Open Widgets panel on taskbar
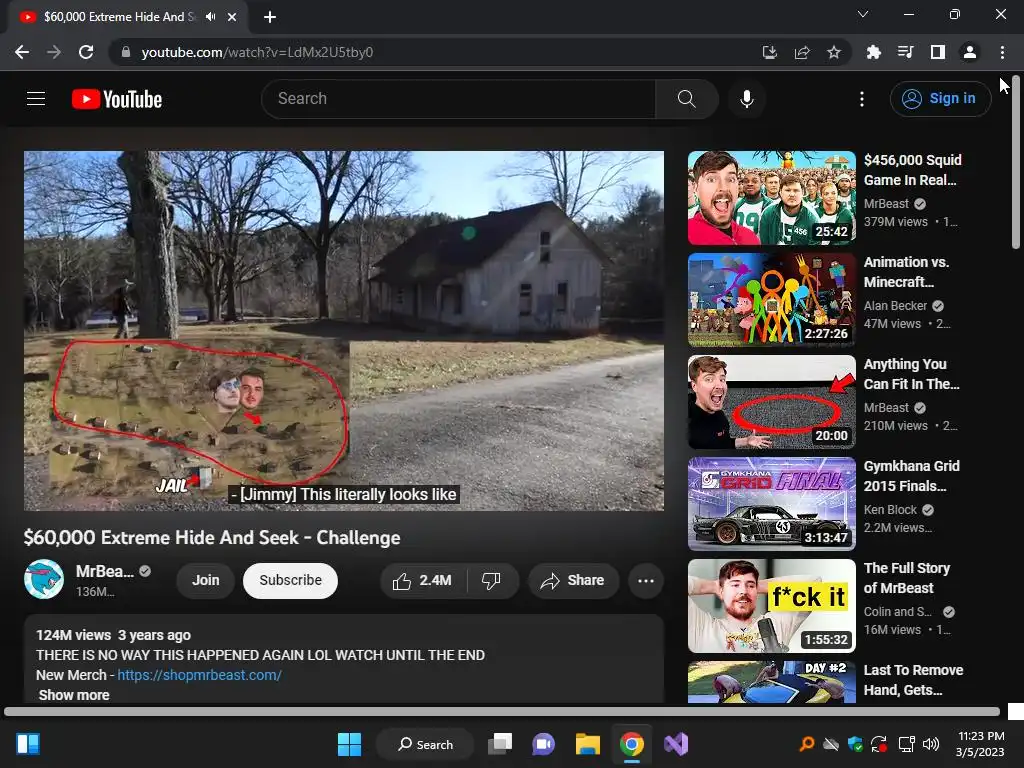 tap(28, 744)
